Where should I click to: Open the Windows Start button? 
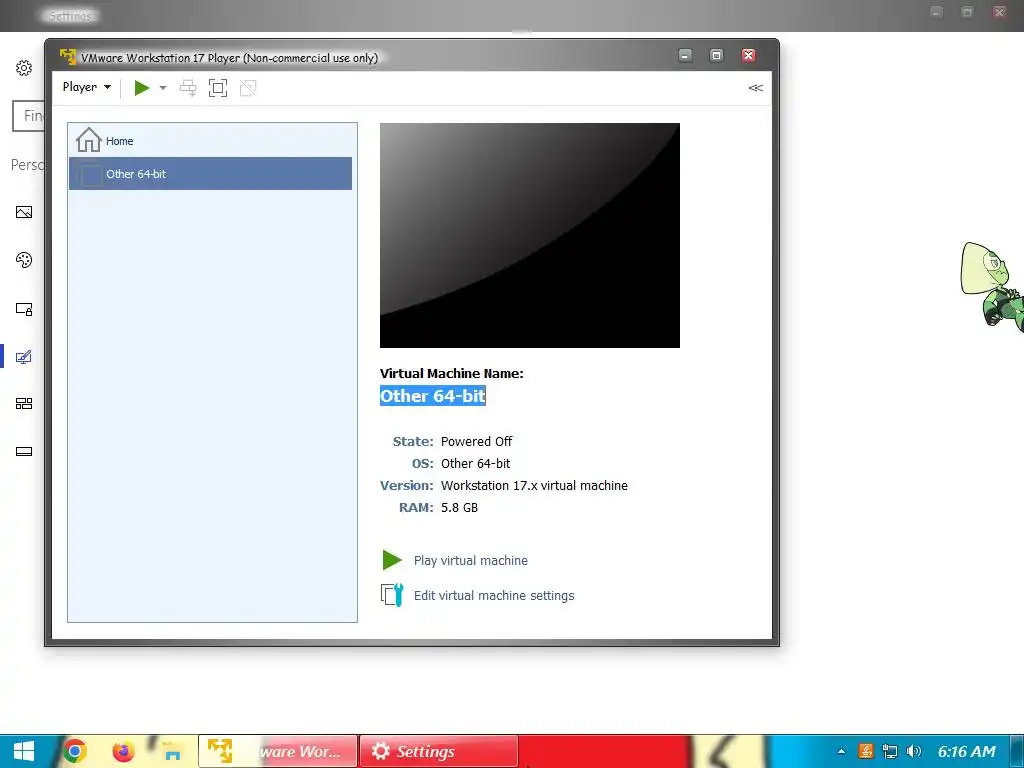tap(24, 751)
